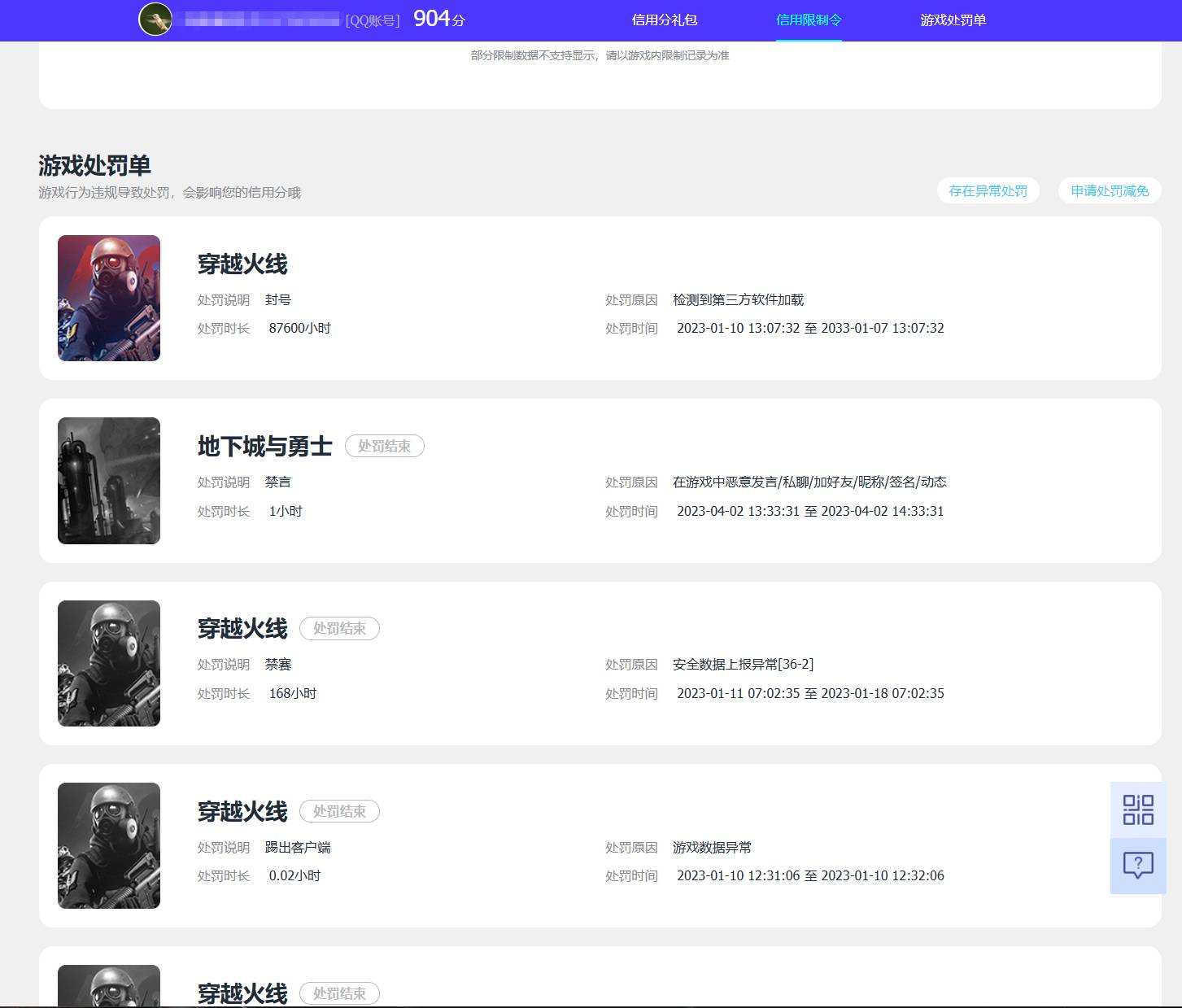Open the QR code floating icon
1182x1008 pixels.
click(1138, 809)
